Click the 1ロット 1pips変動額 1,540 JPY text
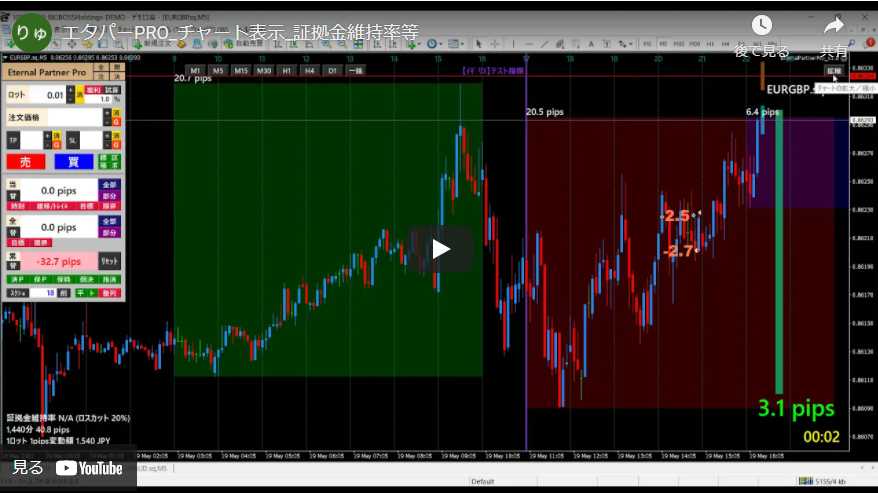Screen dimensions: 878x493 [58, 441]
